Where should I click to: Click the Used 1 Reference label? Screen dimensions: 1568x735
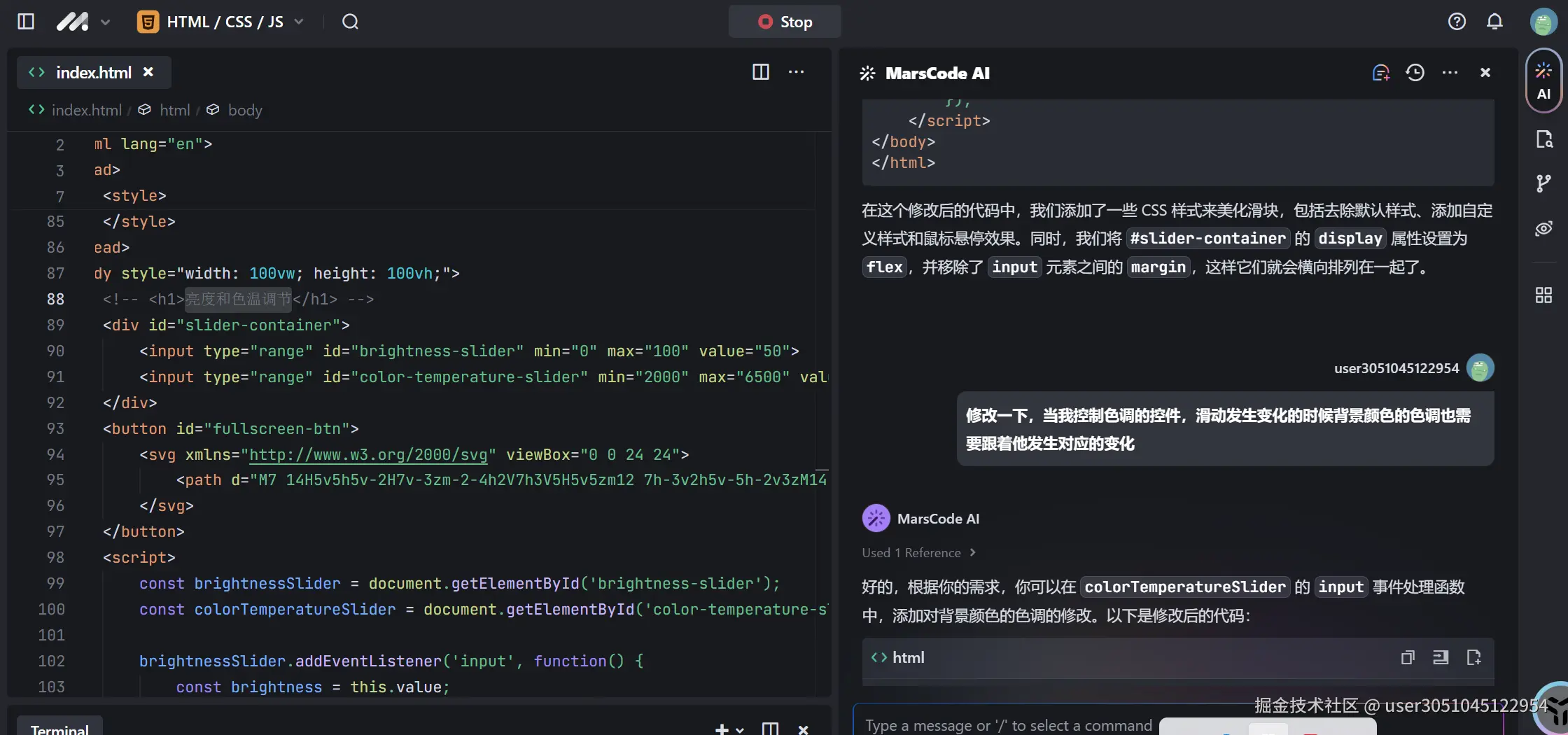coord(911,553)
